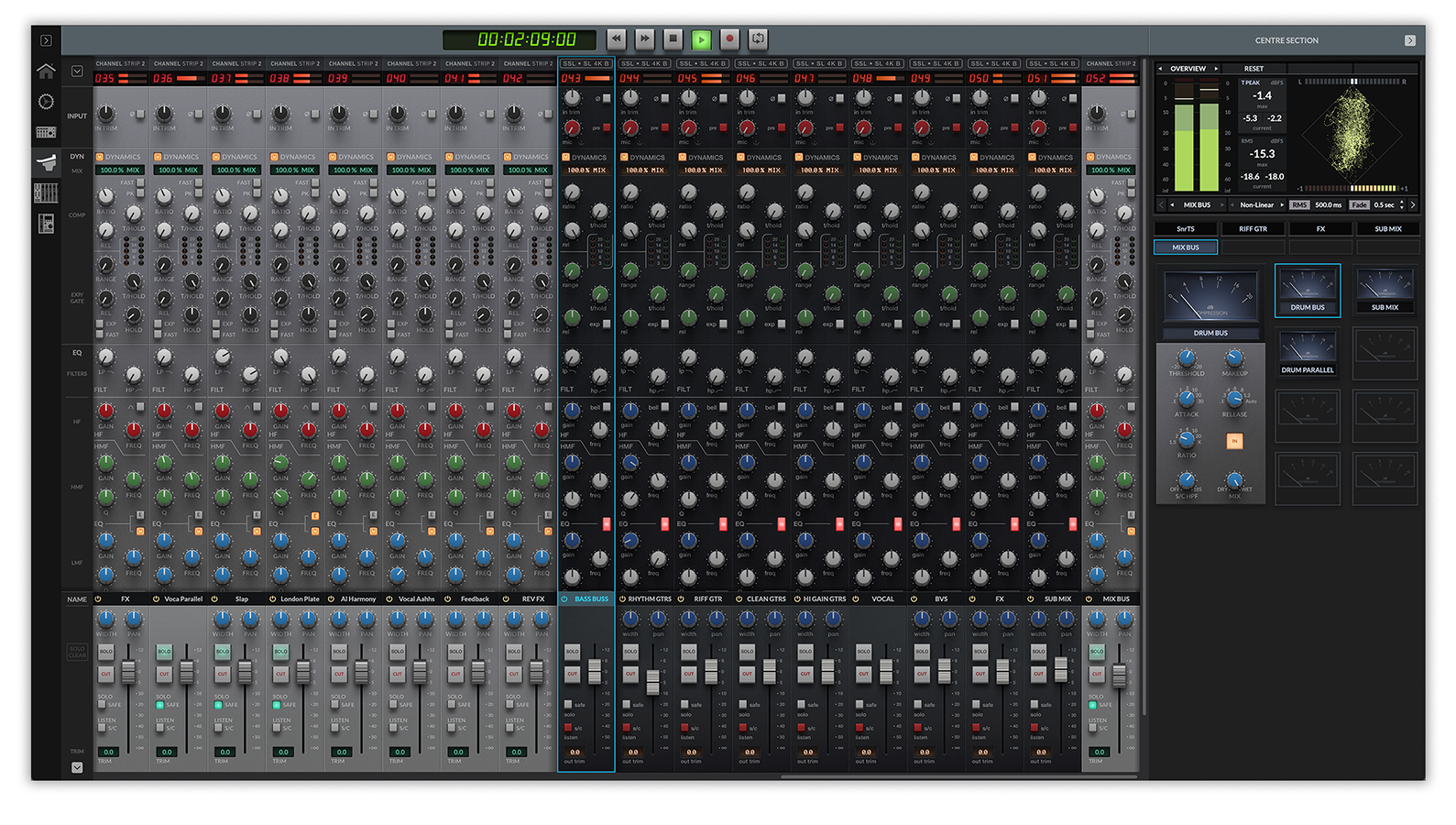
Task: Solo the FX channel
Action: click(x=106, y=652)
